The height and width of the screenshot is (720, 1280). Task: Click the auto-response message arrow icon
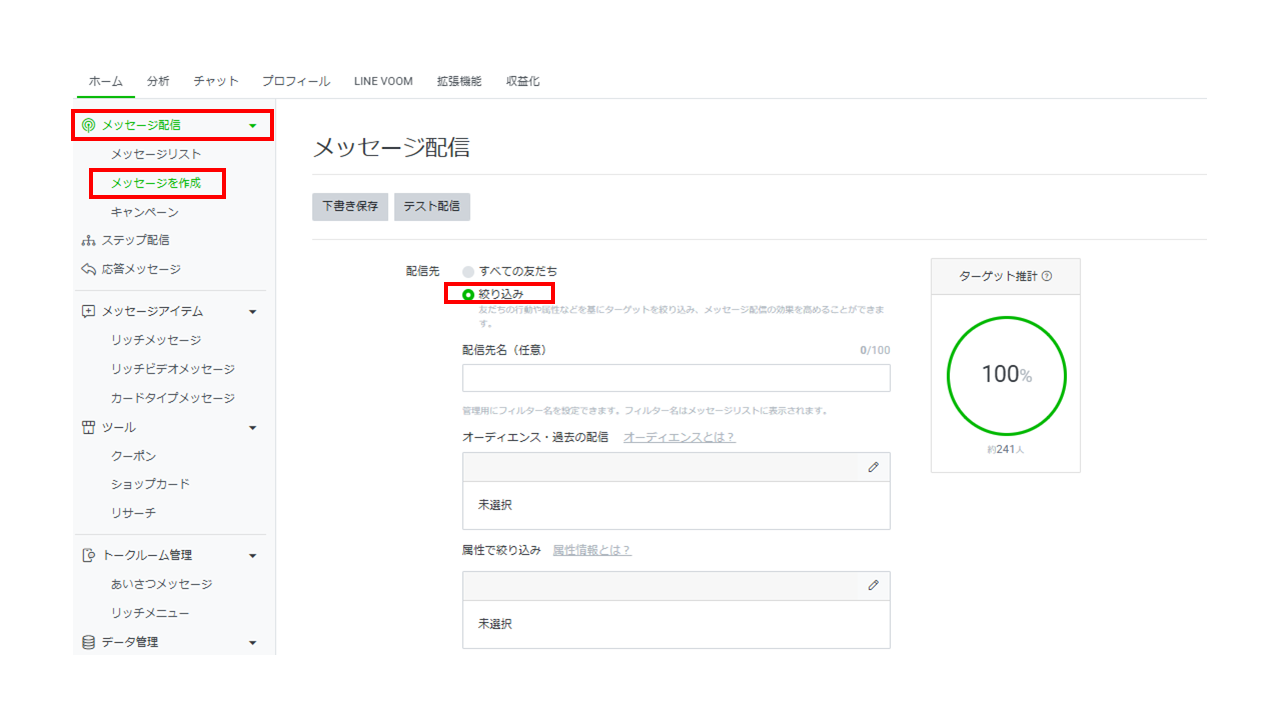pyautogui.click(x=88, y=269)
